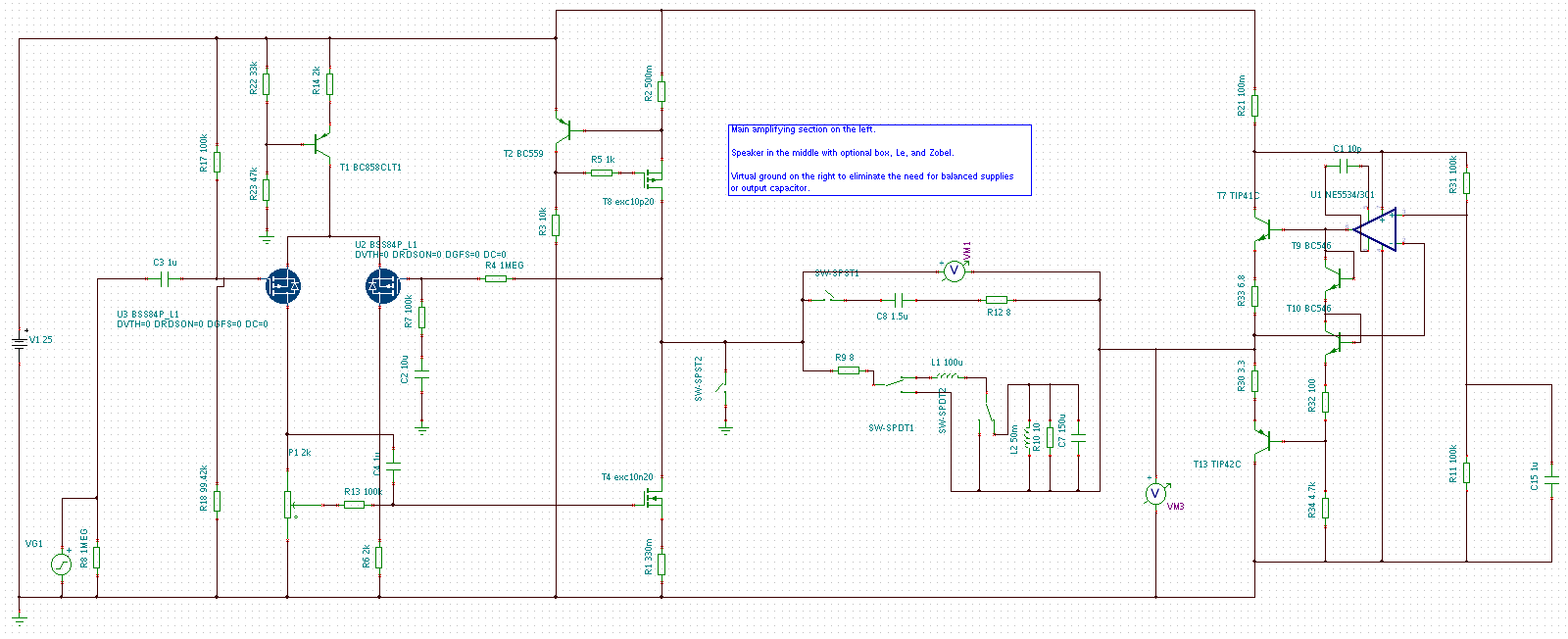Click the 'R32 100' label
This screenshot has width=1568, height=639.
1311,396
